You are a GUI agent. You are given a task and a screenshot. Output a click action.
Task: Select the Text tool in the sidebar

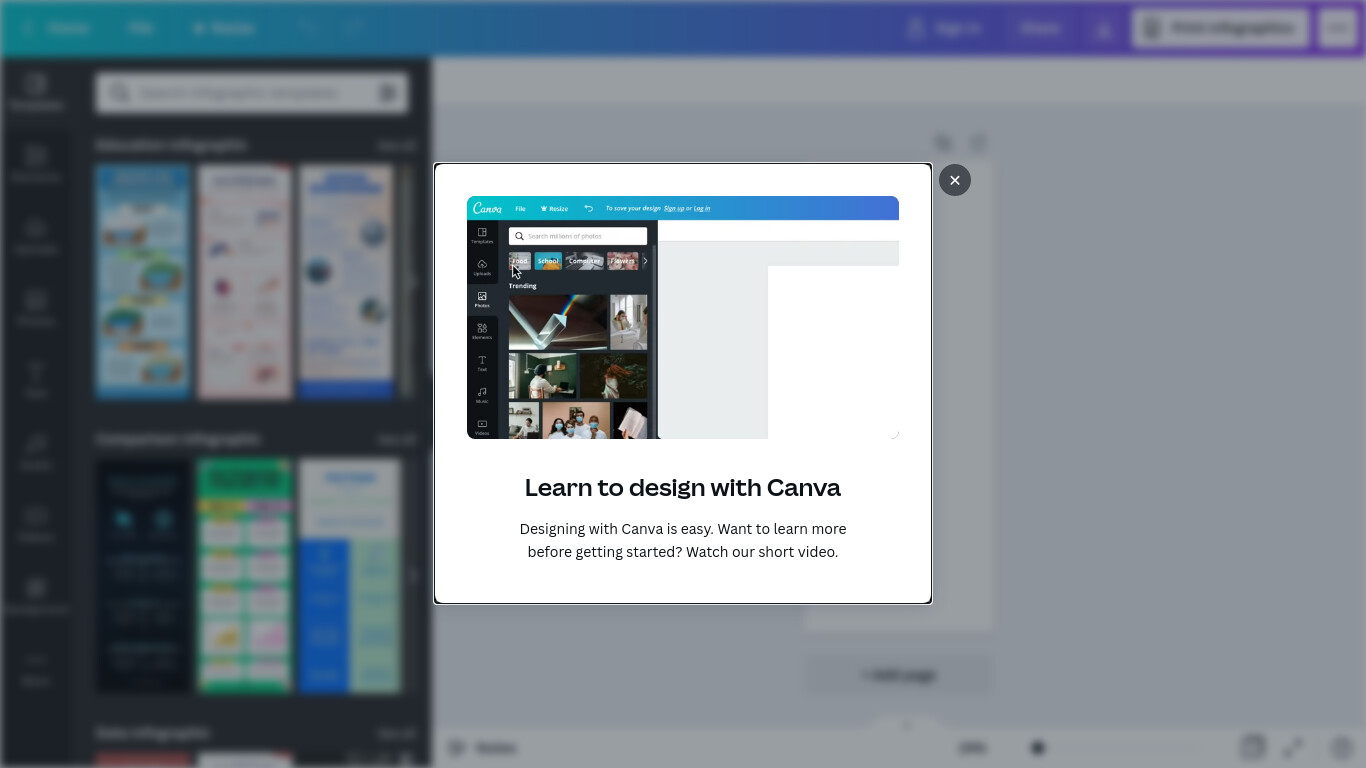(36, 379)
